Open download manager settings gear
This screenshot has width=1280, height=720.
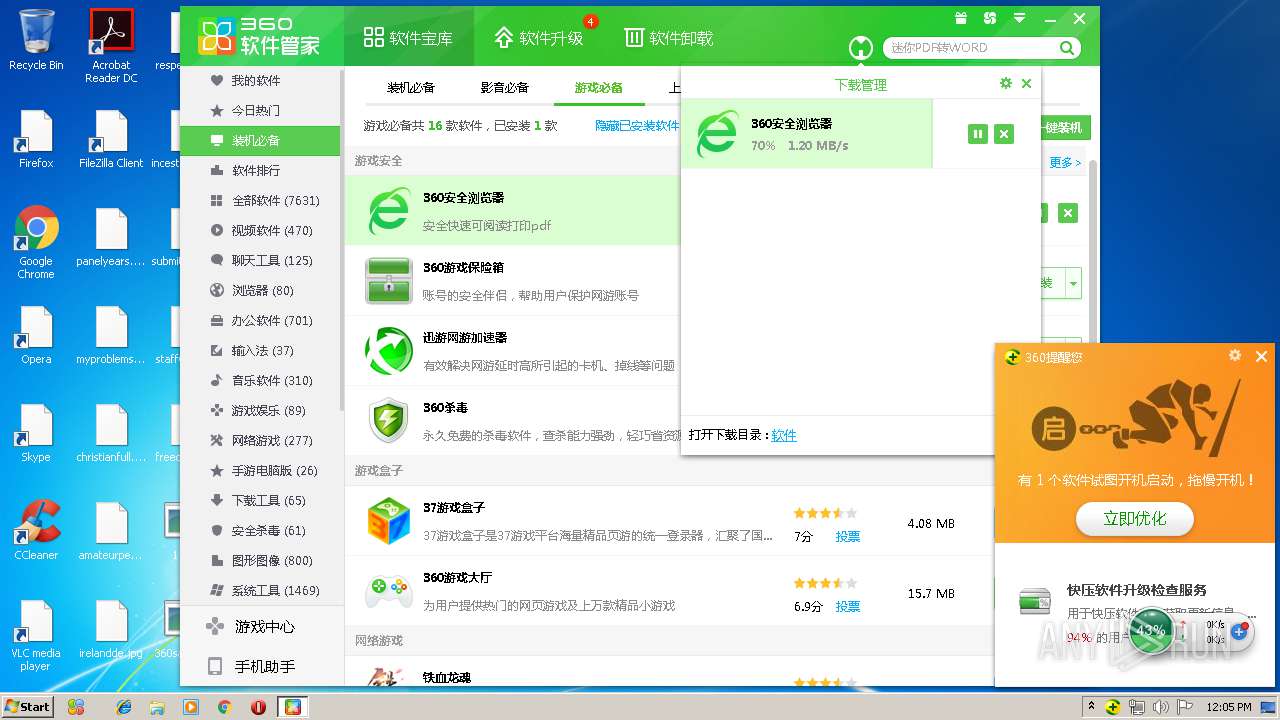1006,84
